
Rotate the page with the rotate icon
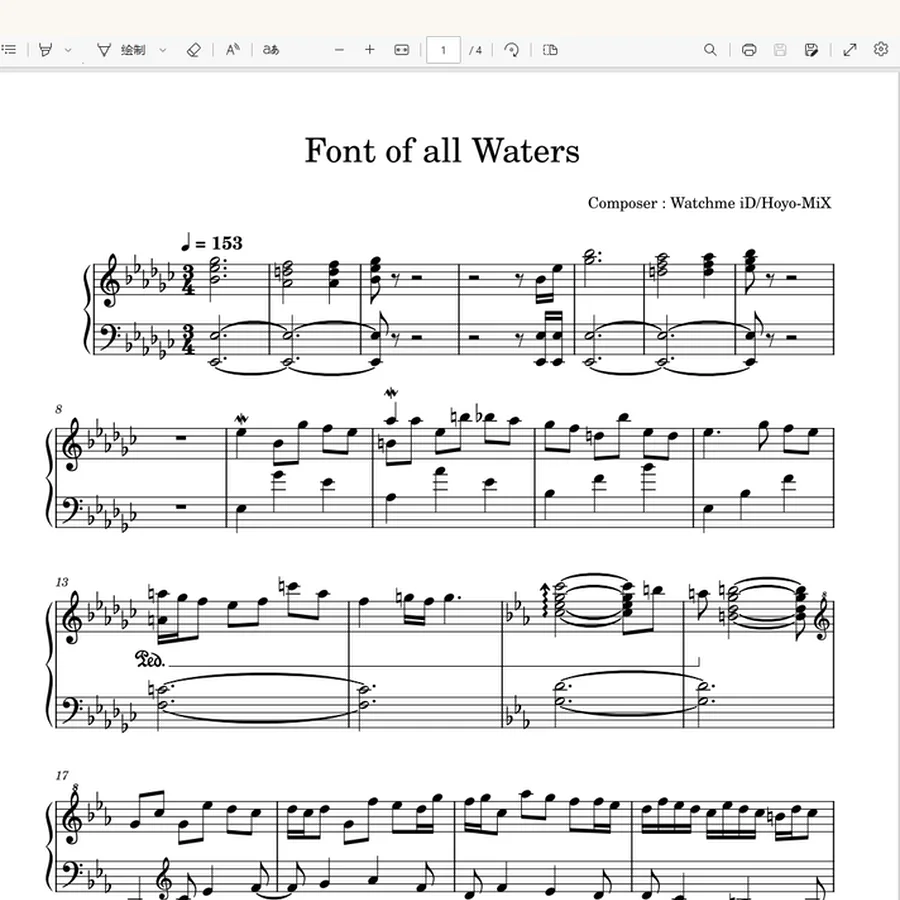pos(511,50)
